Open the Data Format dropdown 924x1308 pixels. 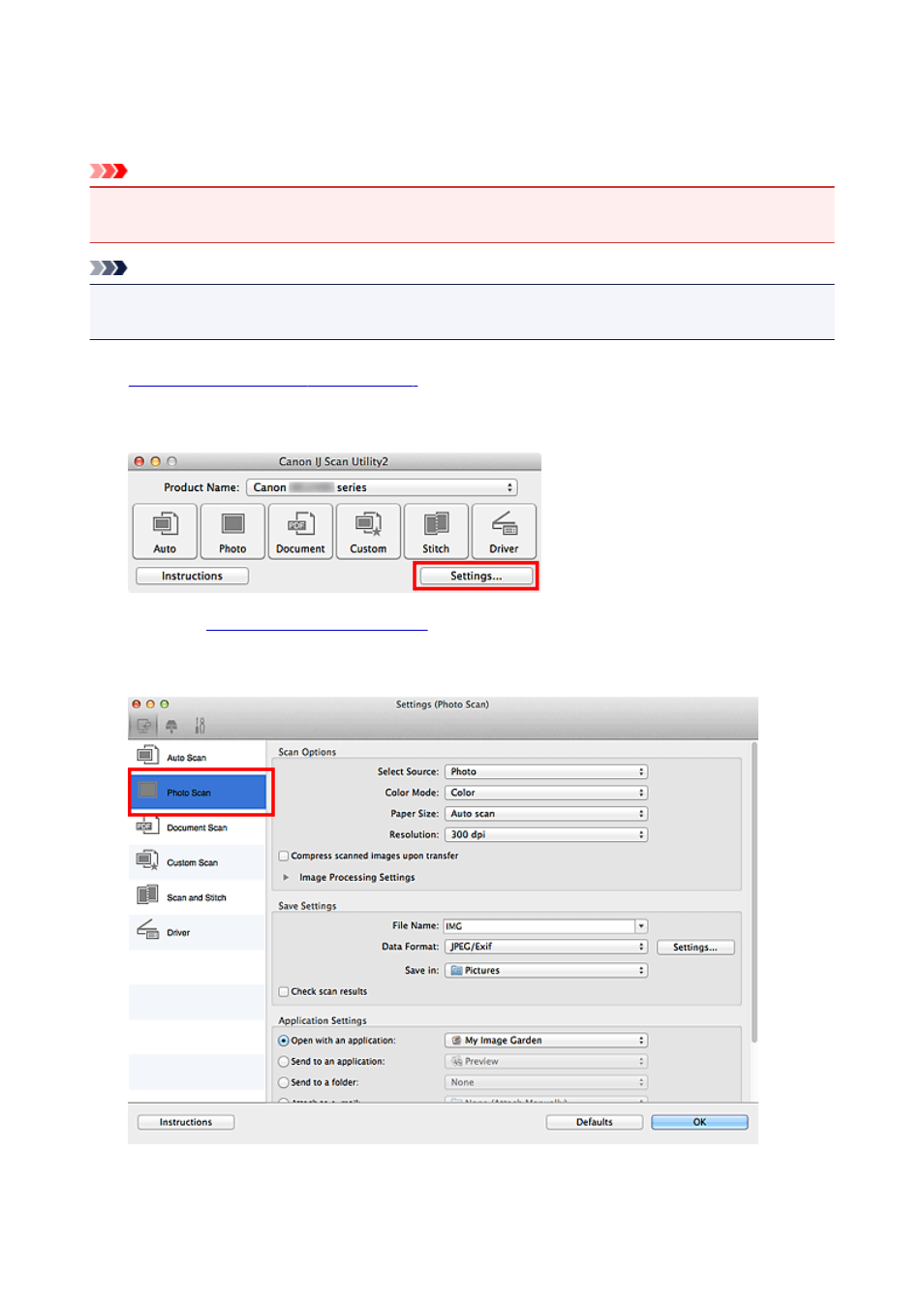546,947
